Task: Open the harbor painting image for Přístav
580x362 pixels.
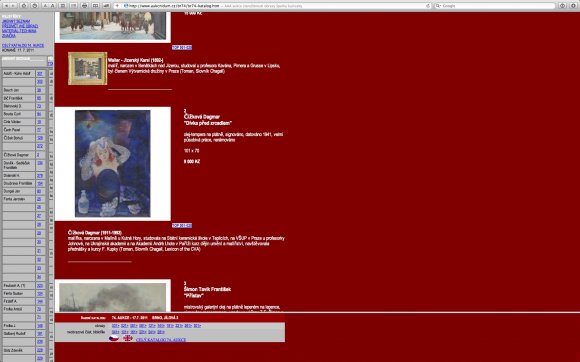Action: (113, 297)
